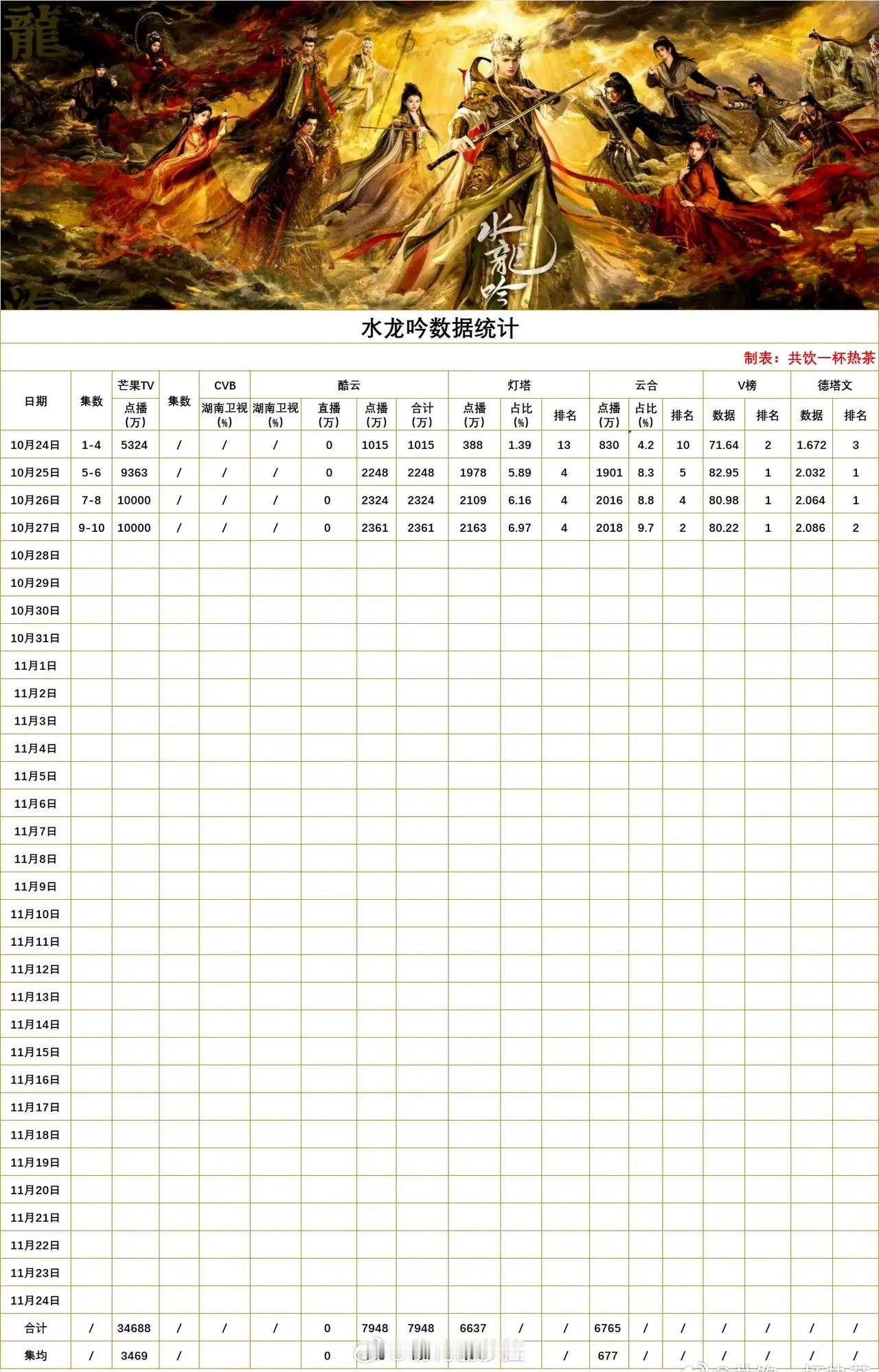Select the episode range cell 9-10
The height and width of the screenshot is (1372, 879).
91,527
